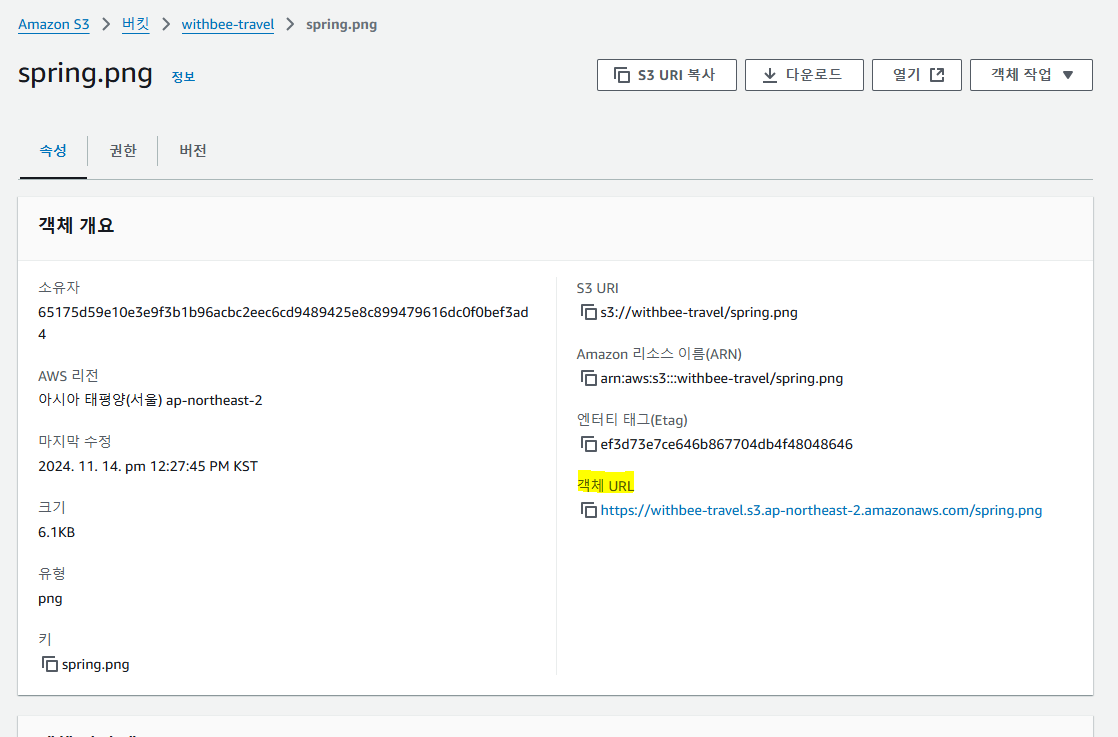This screenshot has width=1118, height=737.
Task: Switch to the 버전 tab
Action: click(193, 150)
